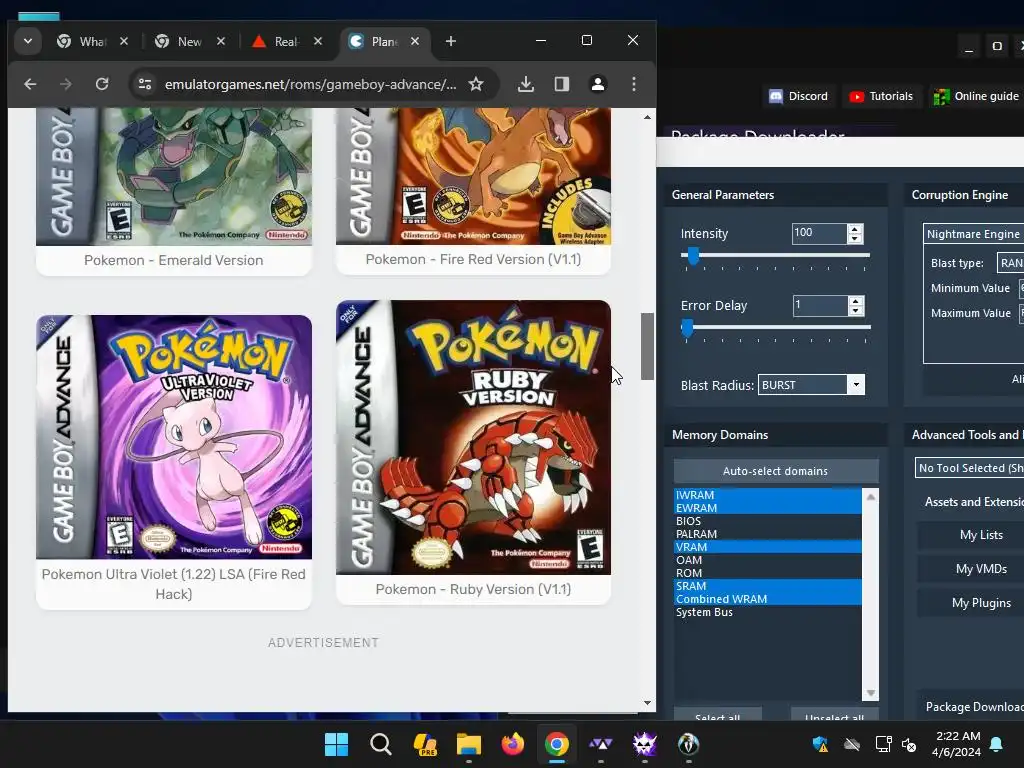The image size is (1024, 768).
Task: Click Auto-select domains button
Action: pyautogui.click(x=776, y=471)
